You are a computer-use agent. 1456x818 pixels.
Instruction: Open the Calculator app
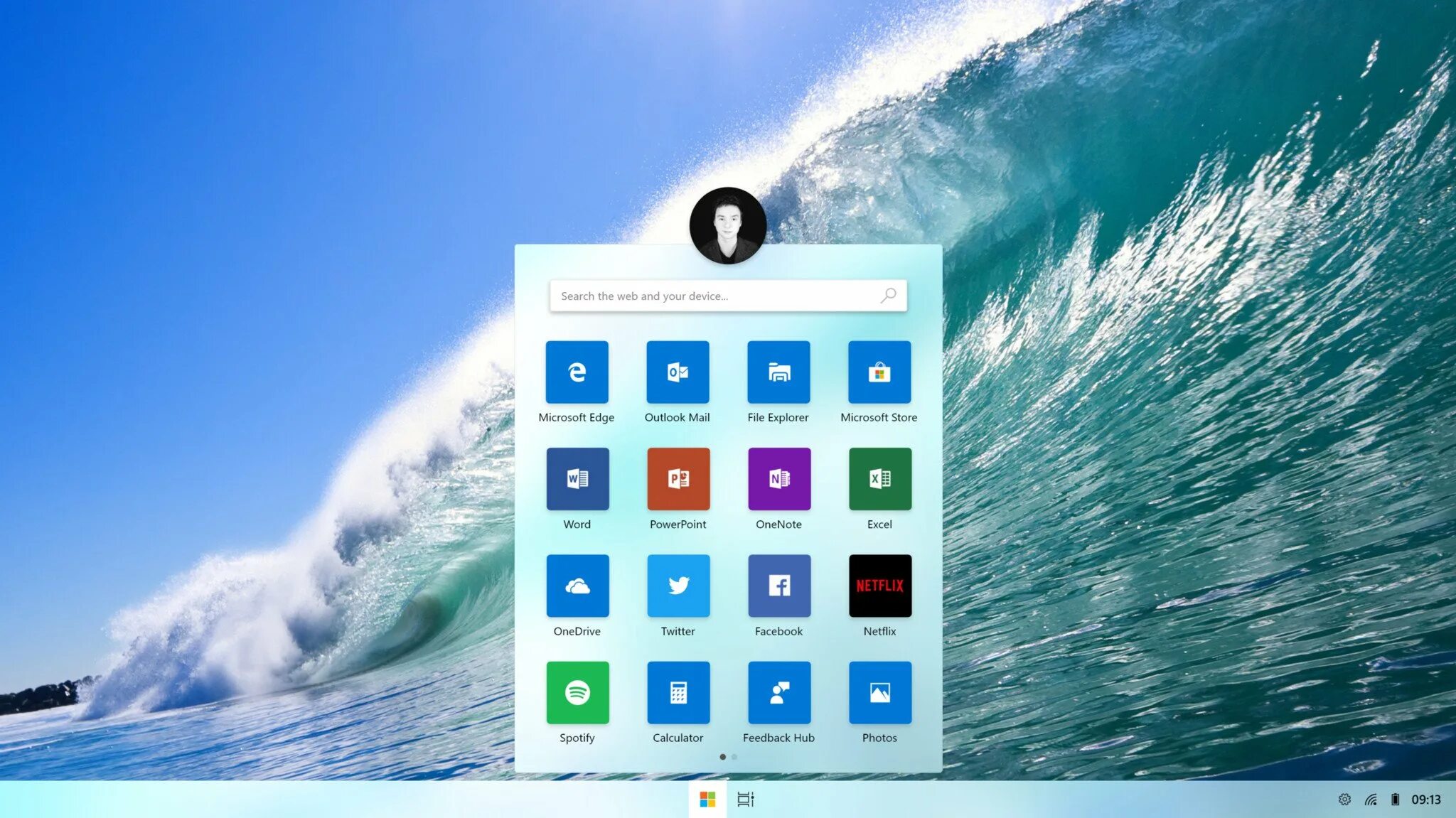coord(678,692)
